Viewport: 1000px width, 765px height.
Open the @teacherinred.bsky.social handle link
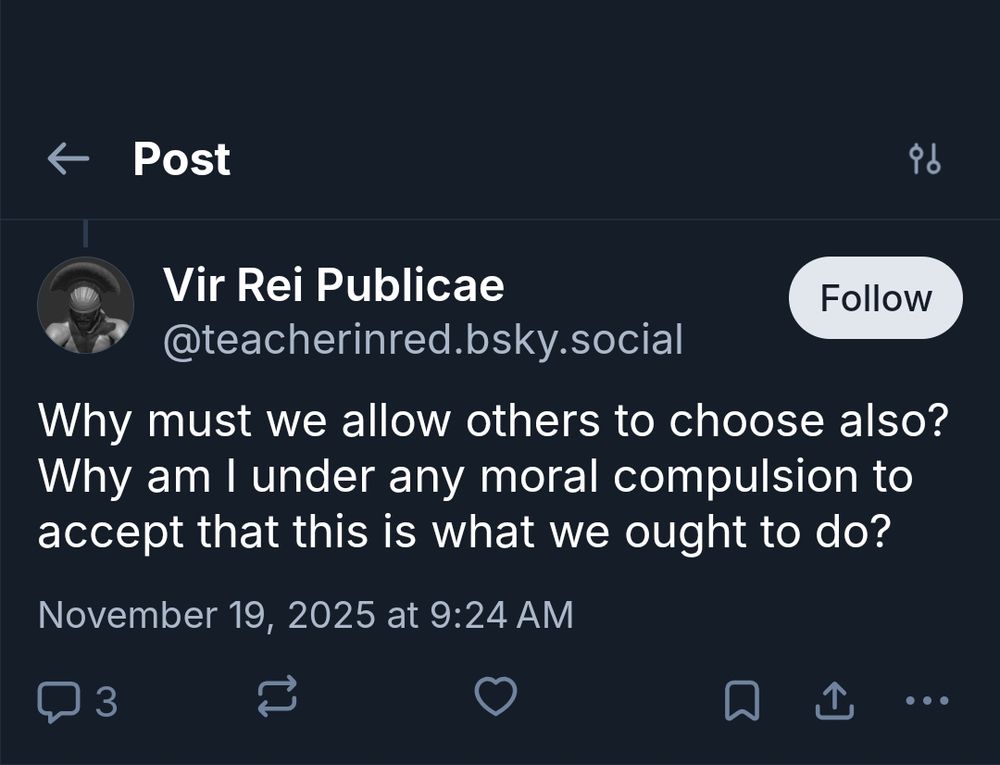pos(423,340)
